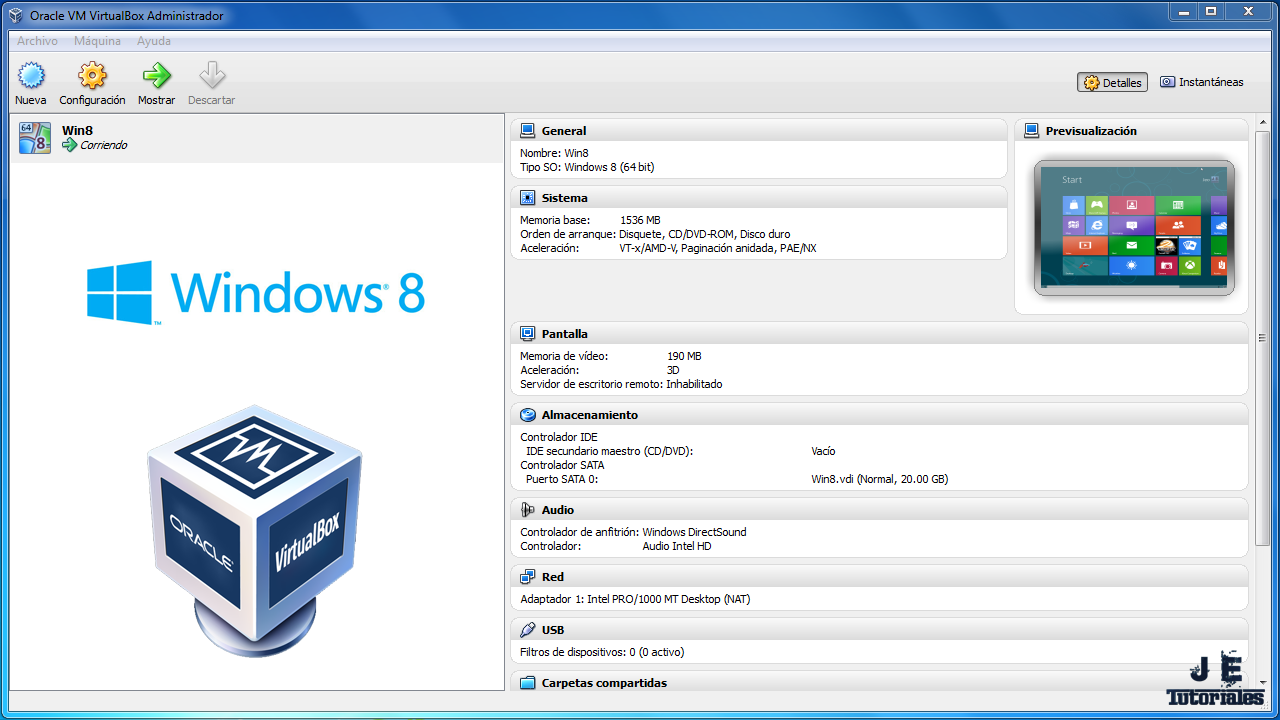Open the Sistema settings header link
Screen dimensions: 1280x720
point(565,198)
